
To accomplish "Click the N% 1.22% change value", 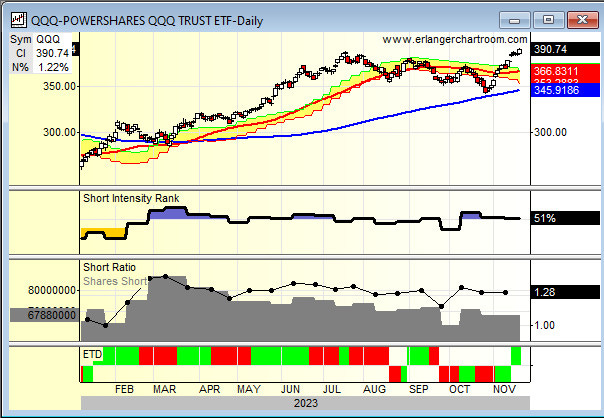I will tap(40, 67).
